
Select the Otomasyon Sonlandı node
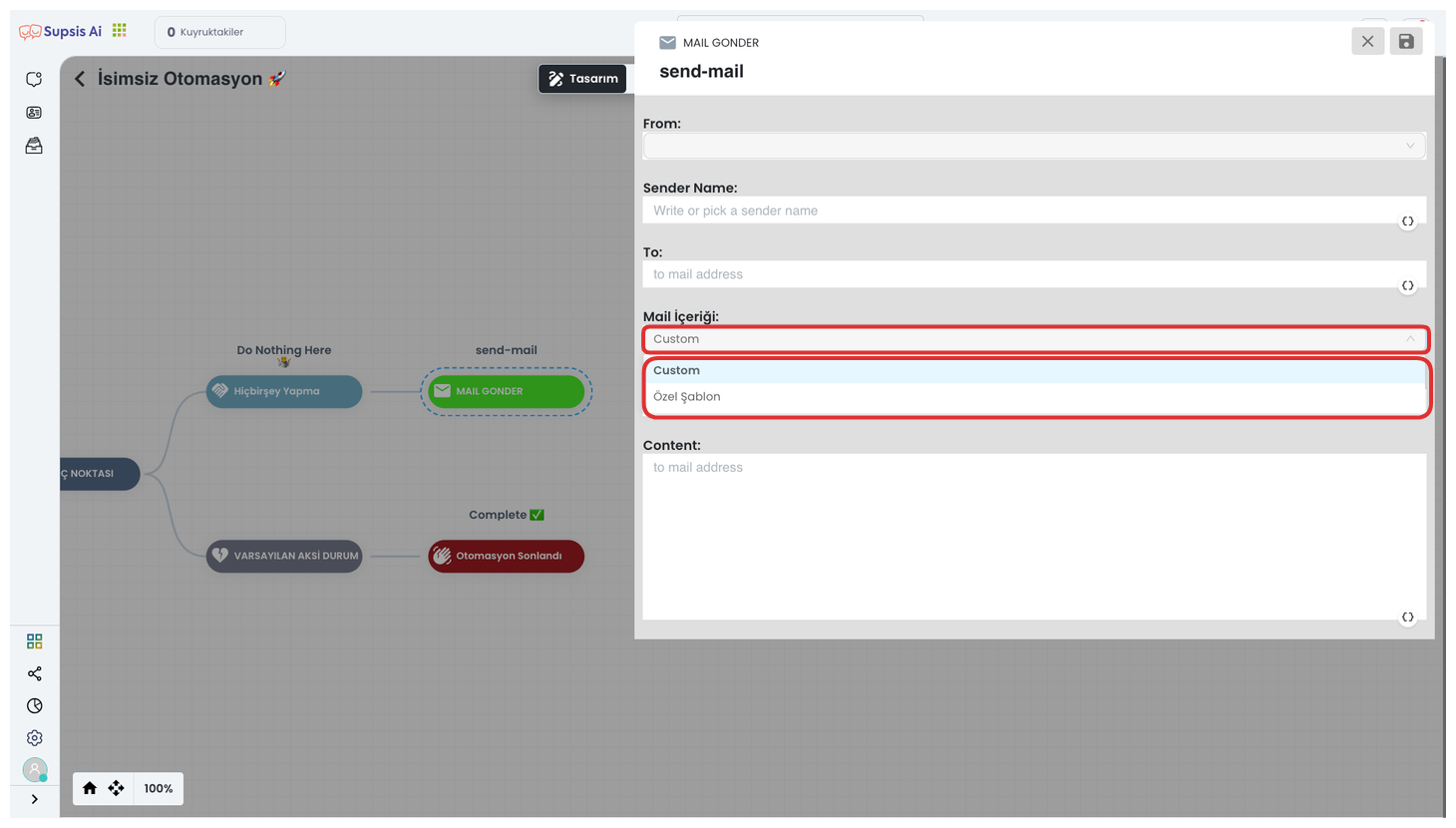506,556
